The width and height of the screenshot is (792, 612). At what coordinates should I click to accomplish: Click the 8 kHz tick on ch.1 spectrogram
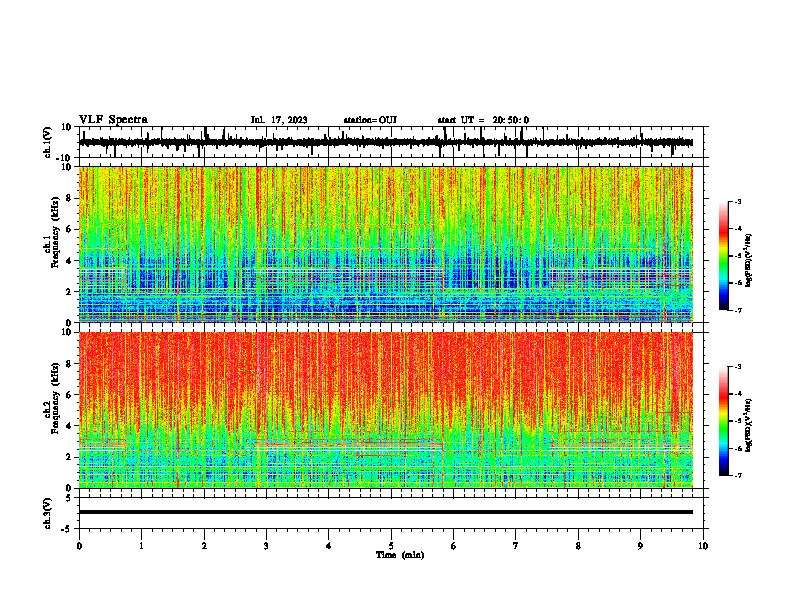69,198
